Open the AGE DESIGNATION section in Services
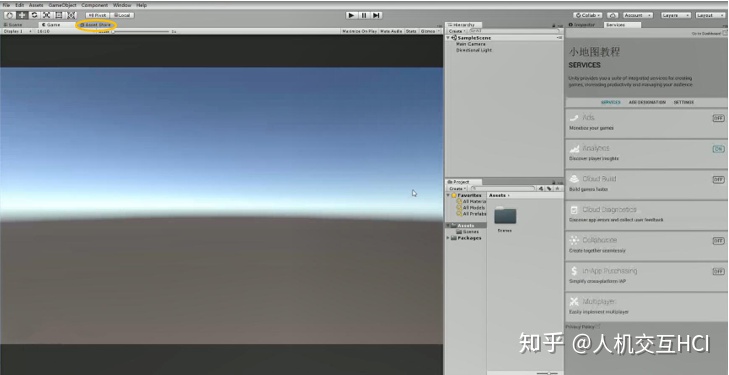 point(647,102)
